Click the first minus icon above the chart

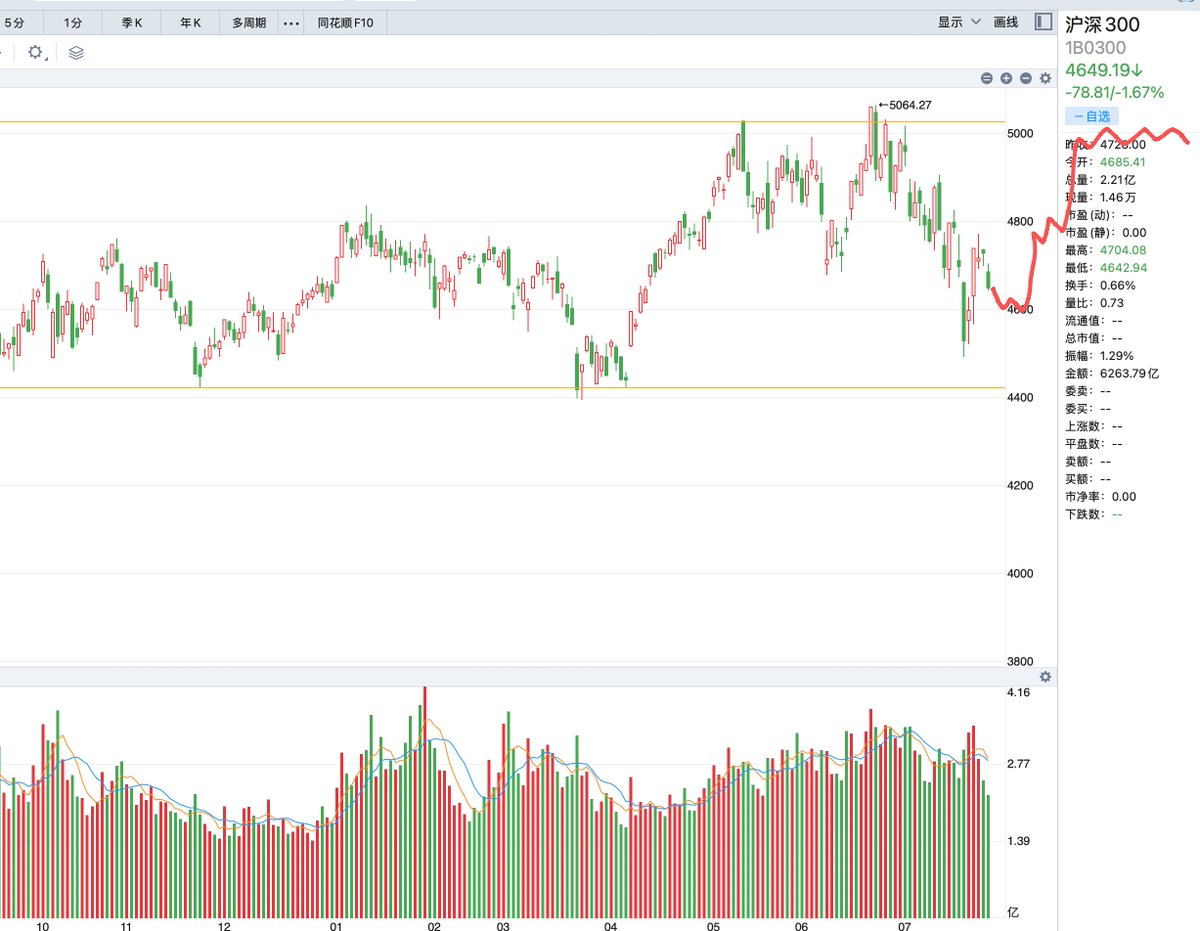click(x=987, y=78)
